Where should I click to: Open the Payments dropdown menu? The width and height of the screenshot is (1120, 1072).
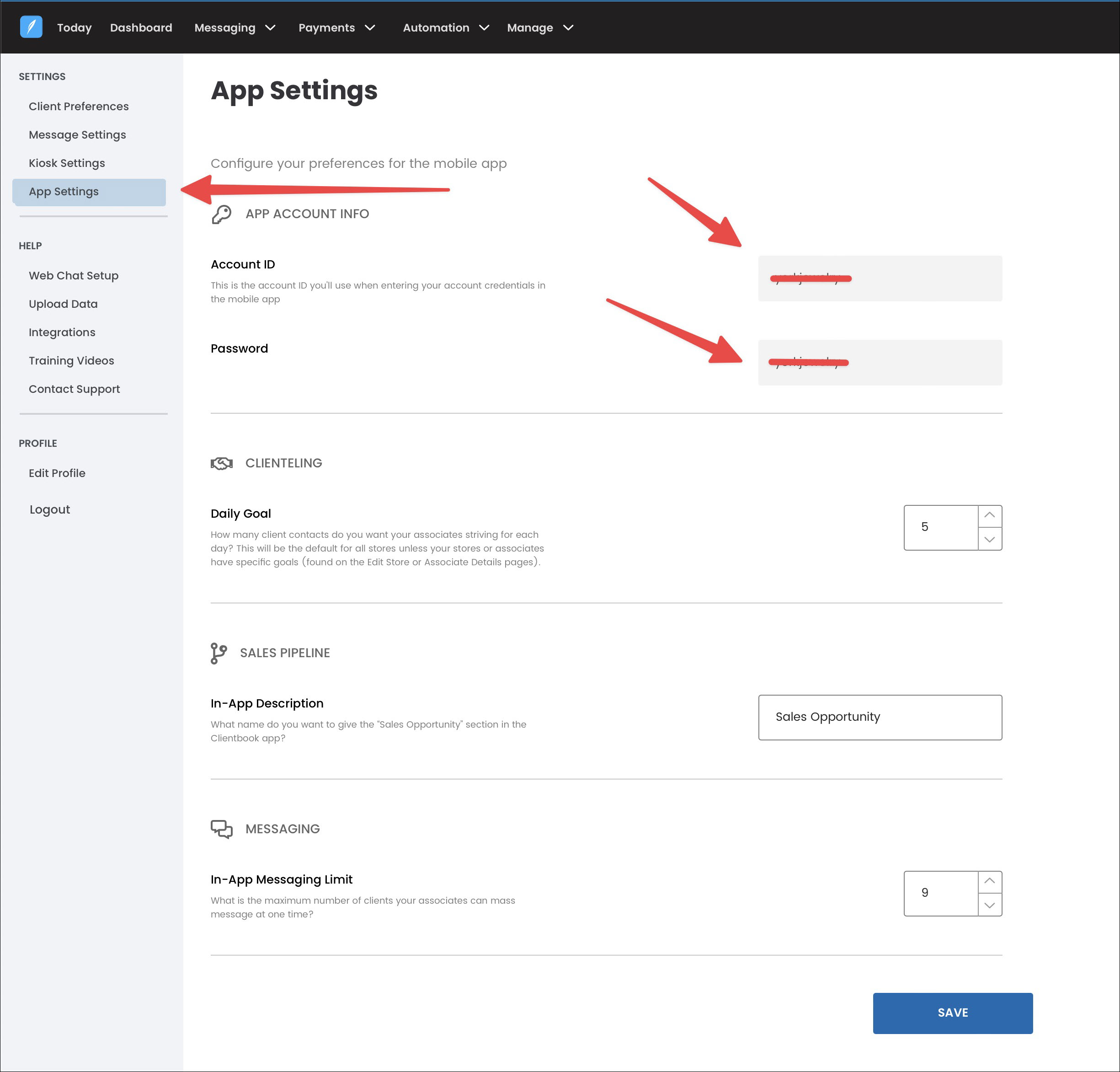[x=336, y=27]
